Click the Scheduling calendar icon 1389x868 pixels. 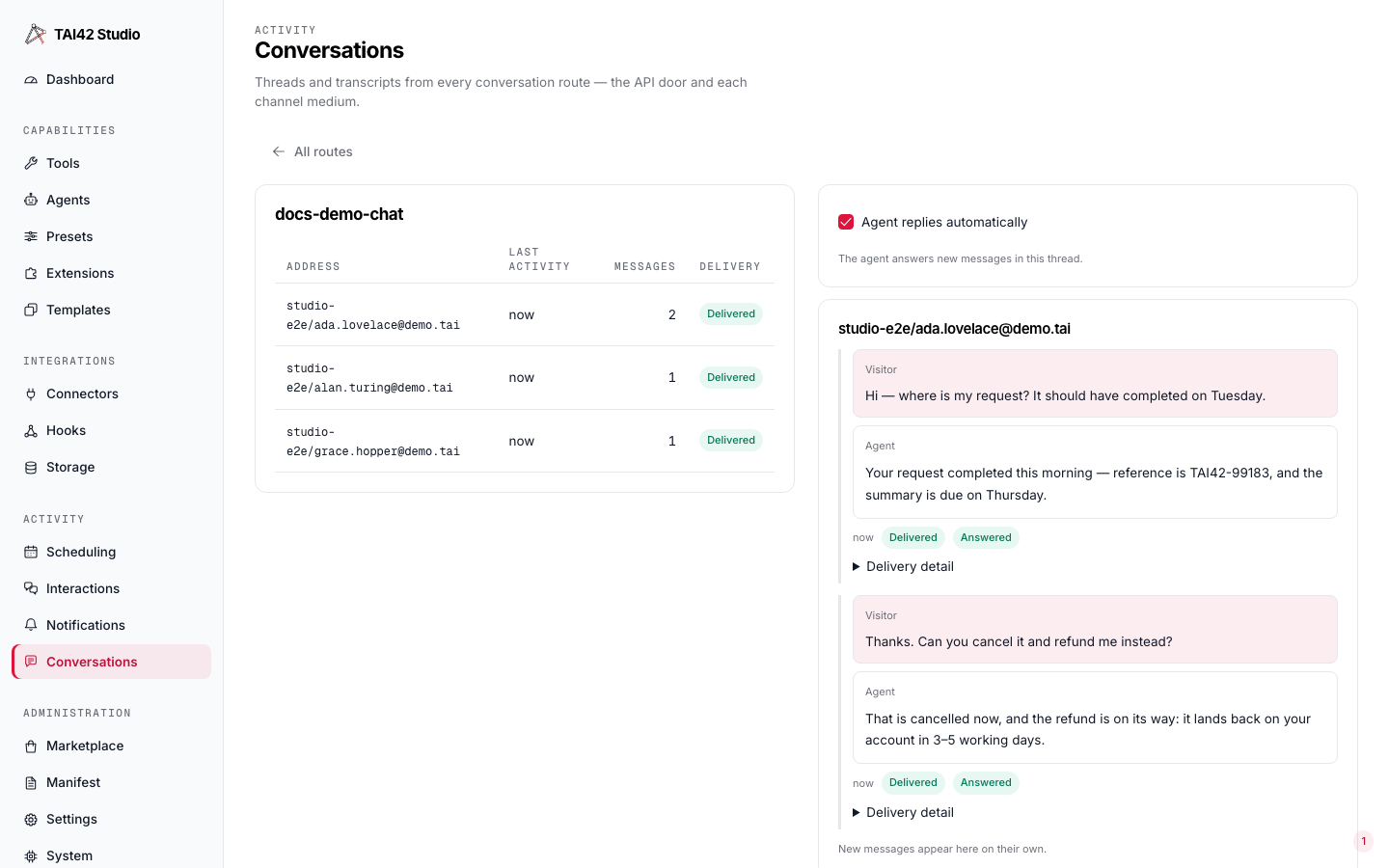(31, 553)
